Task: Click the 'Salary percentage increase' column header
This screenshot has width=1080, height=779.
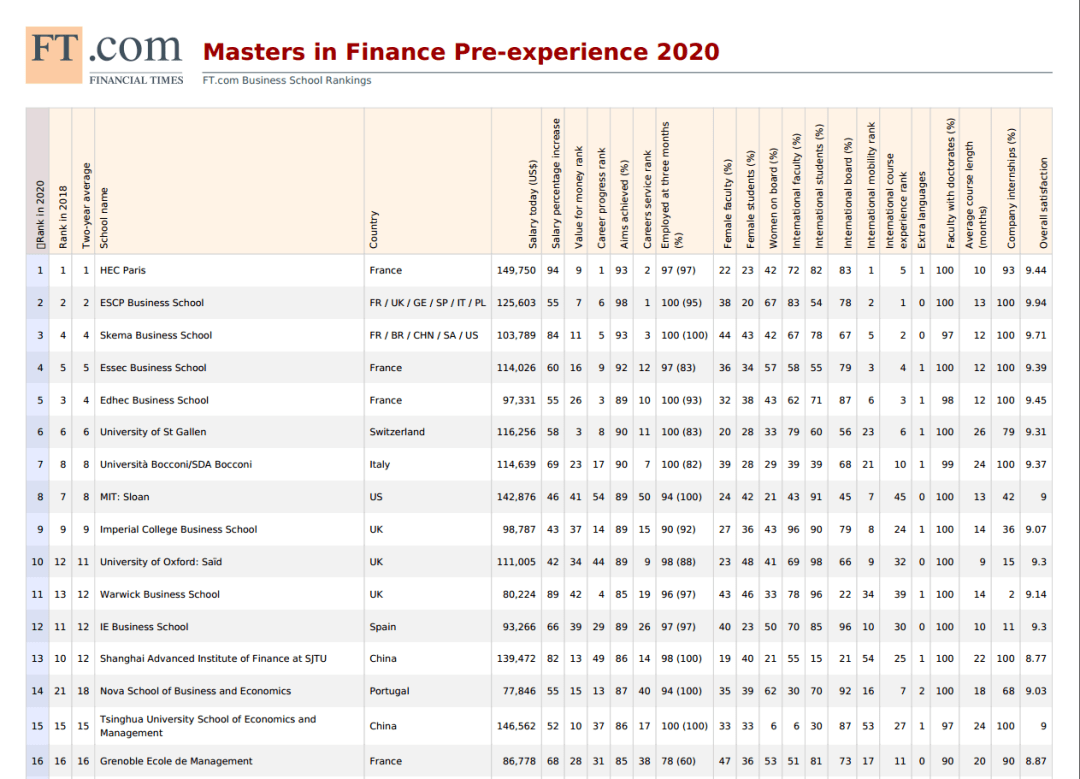Action: 555,183
